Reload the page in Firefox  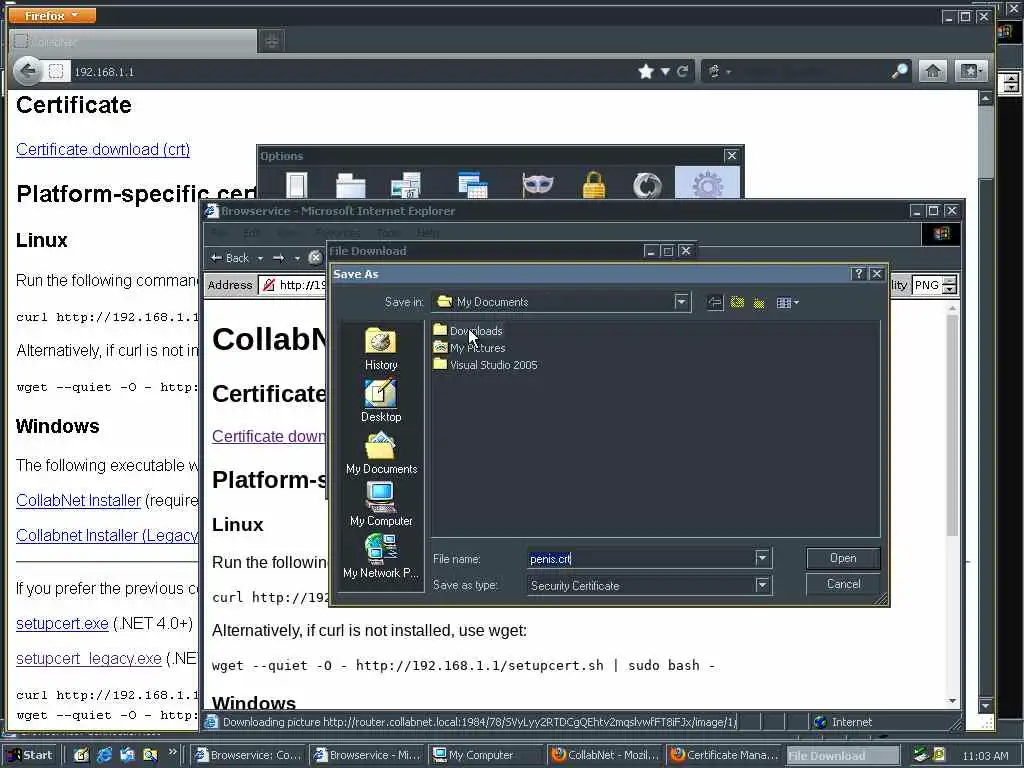[x=682, y=71]
